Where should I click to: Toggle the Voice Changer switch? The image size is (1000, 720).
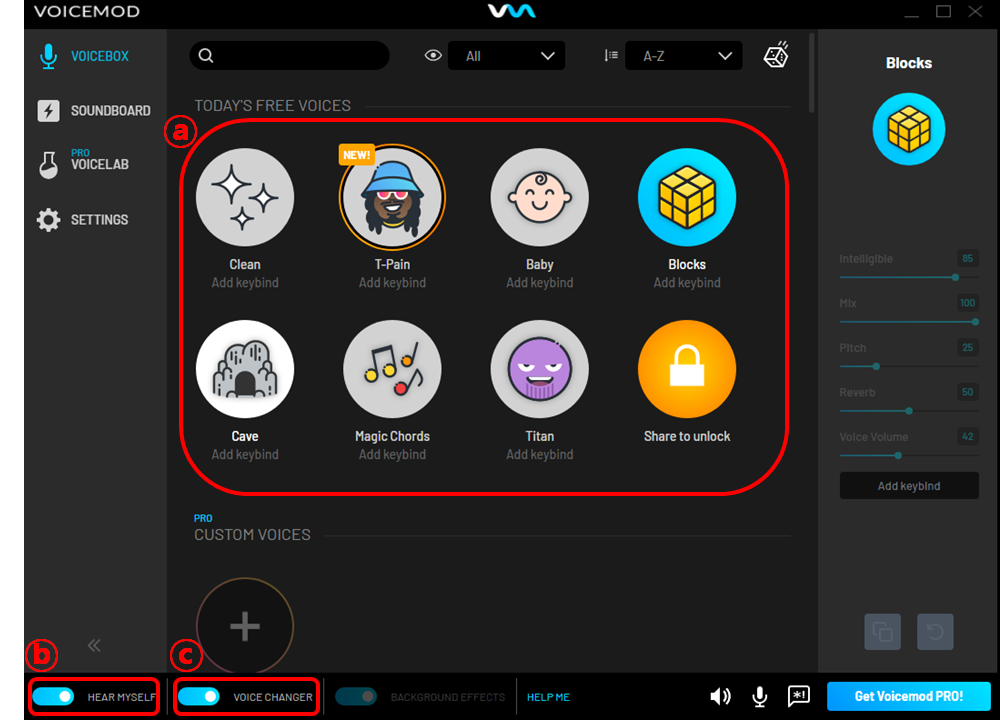pyautogui.click(x=198, y=696)
